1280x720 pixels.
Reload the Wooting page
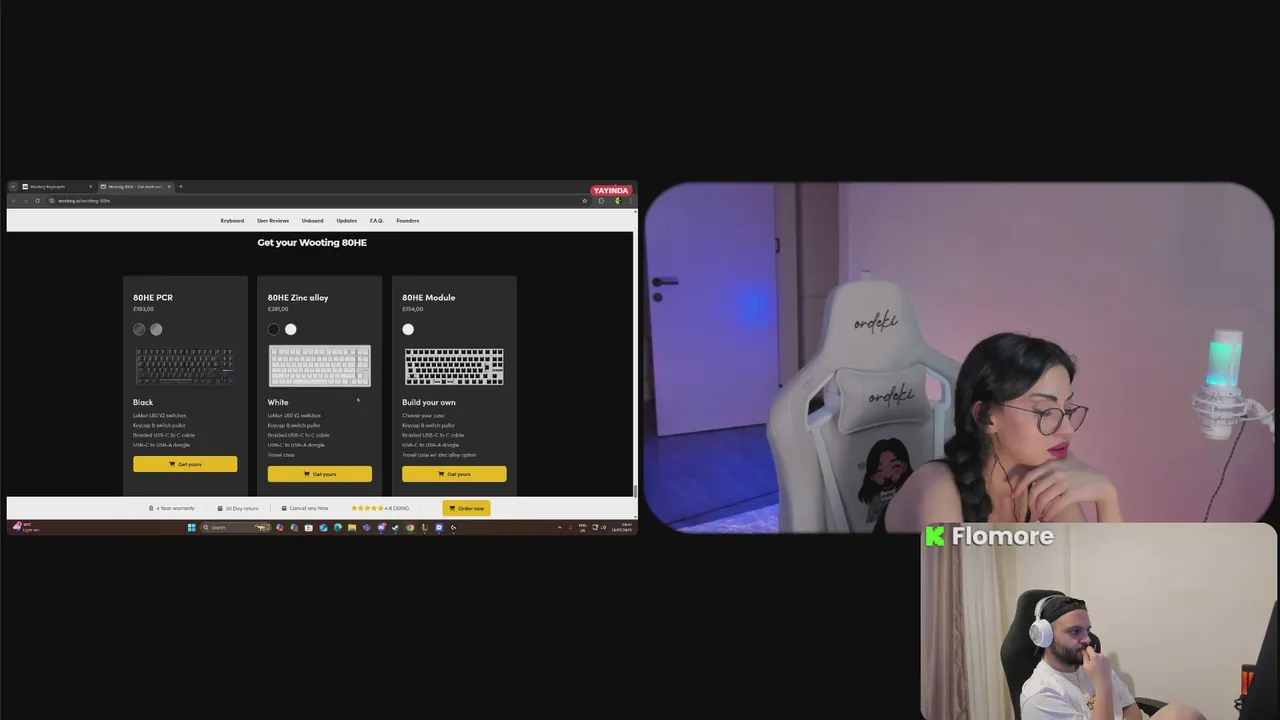37,201
